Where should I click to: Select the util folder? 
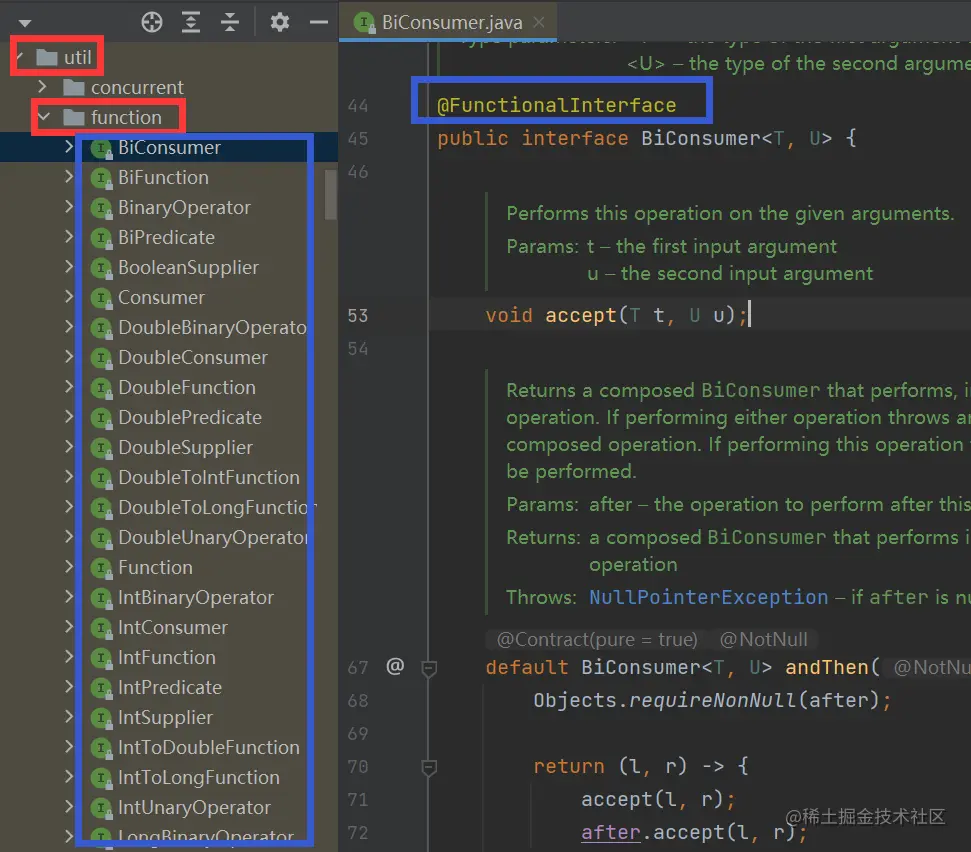(x=64, y=57)
